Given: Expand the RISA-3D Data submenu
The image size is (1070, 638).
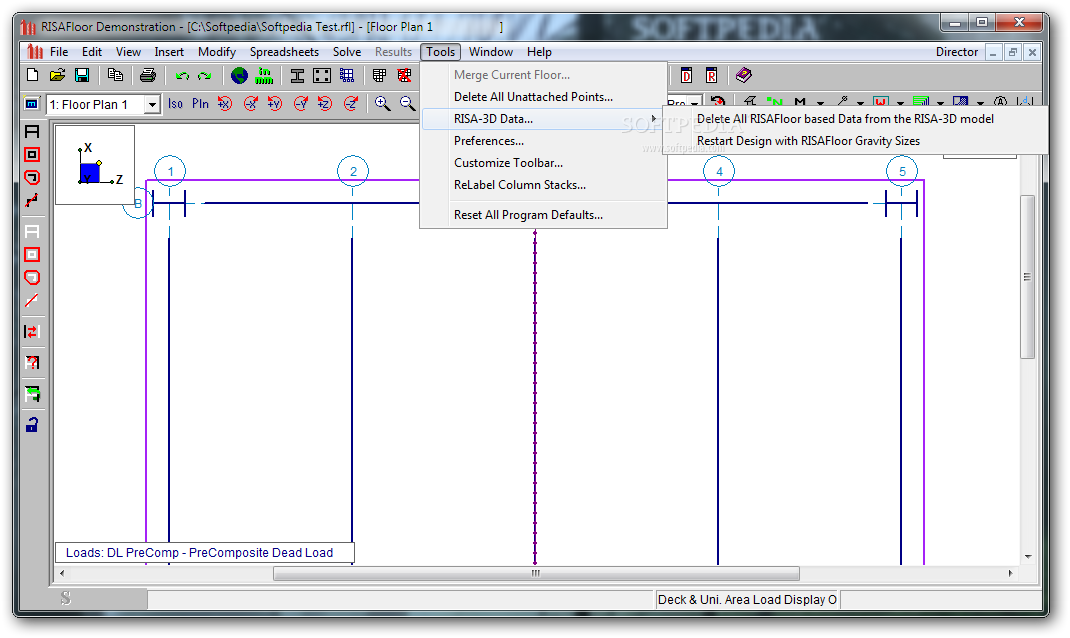Looking at the screenshot, I should coord(543,119).
